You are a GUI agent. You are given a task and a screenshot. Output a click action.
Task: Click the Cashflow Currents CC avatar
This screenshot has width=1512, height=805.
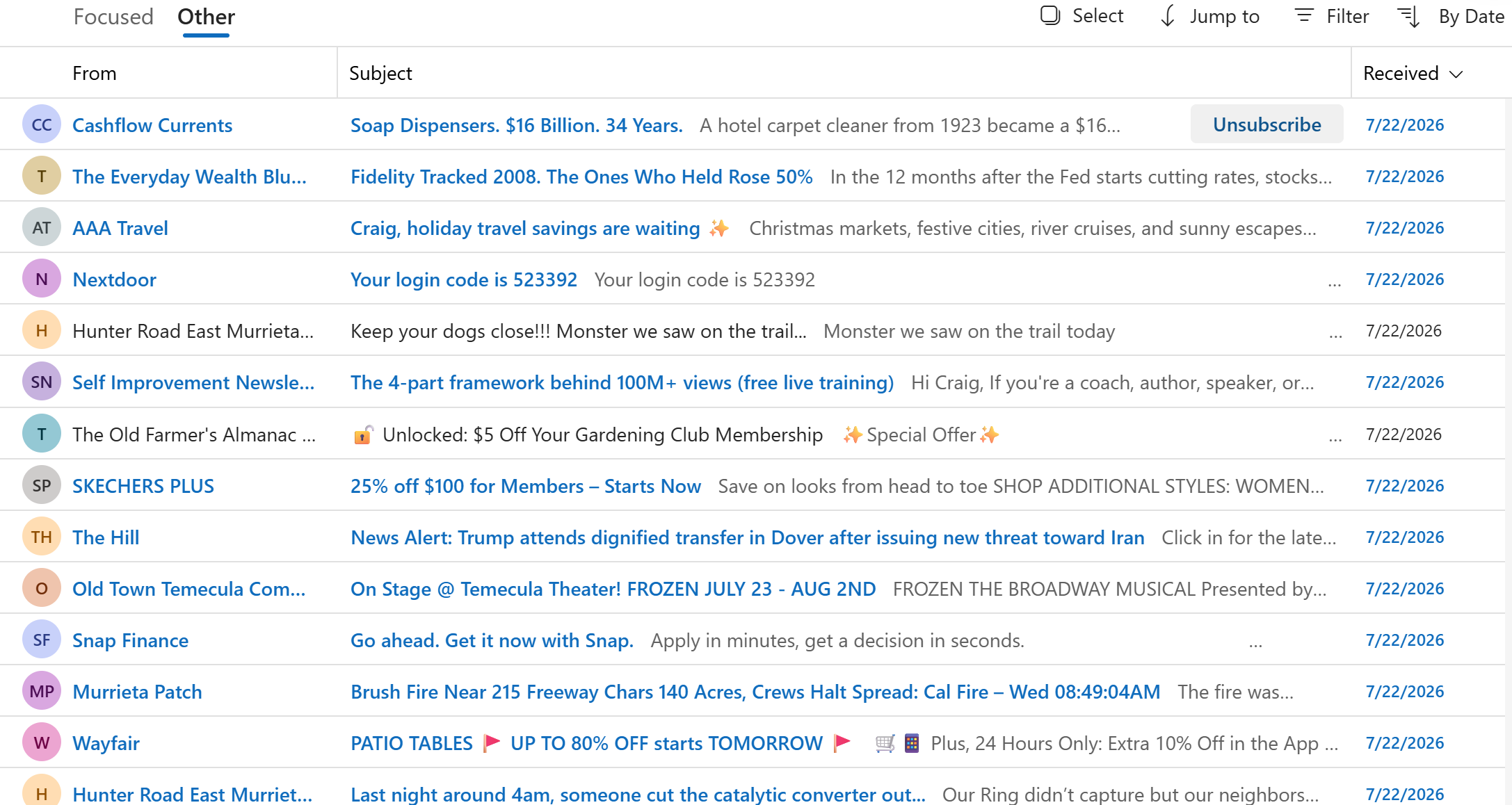pyautogui.click(x=42, y=125)
